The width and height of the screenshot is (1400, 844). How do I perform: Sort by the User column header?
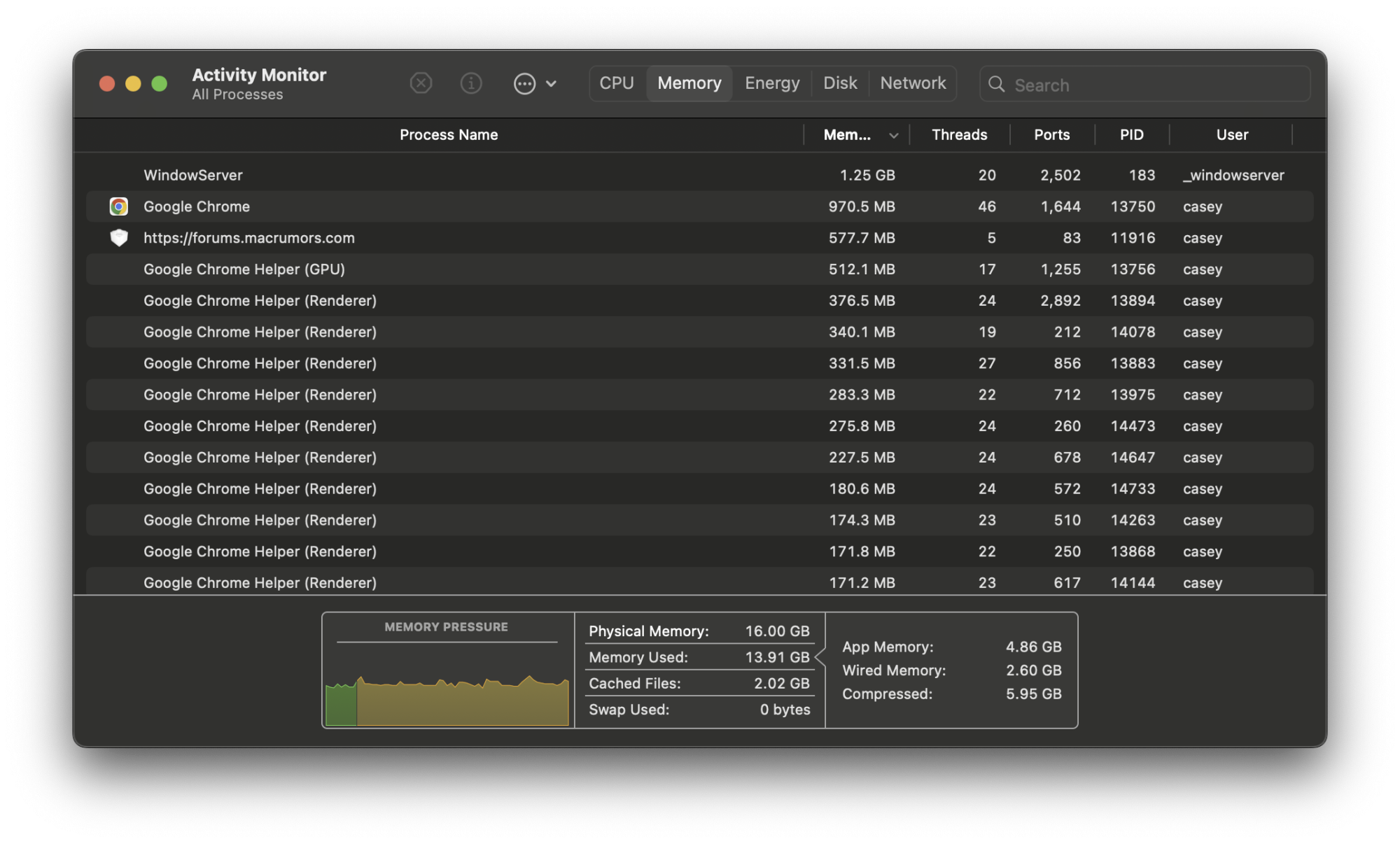[x=1232, y=135]
